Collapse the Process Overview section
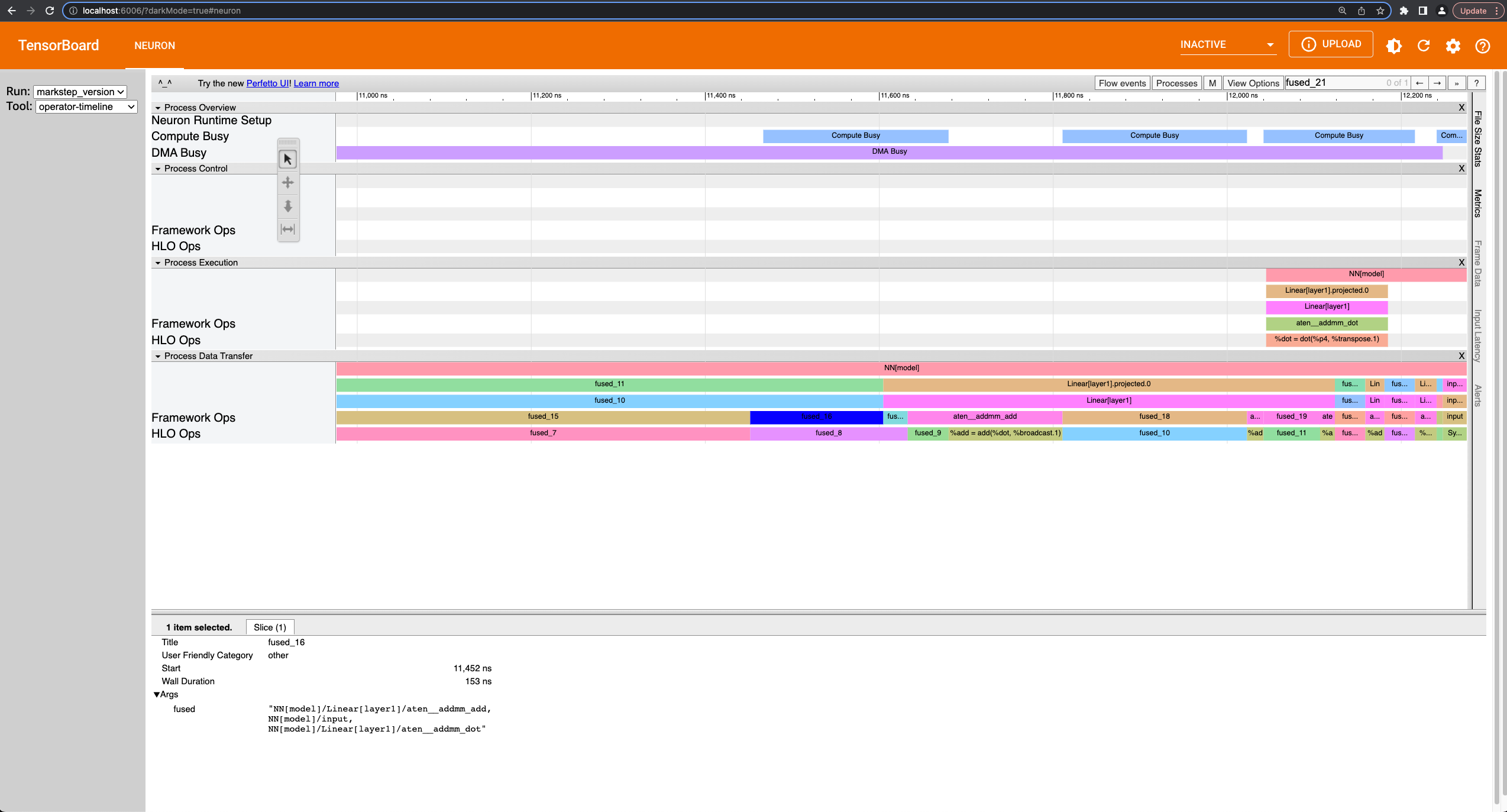Screen dimensions: 1507x812 click(158, 108)
